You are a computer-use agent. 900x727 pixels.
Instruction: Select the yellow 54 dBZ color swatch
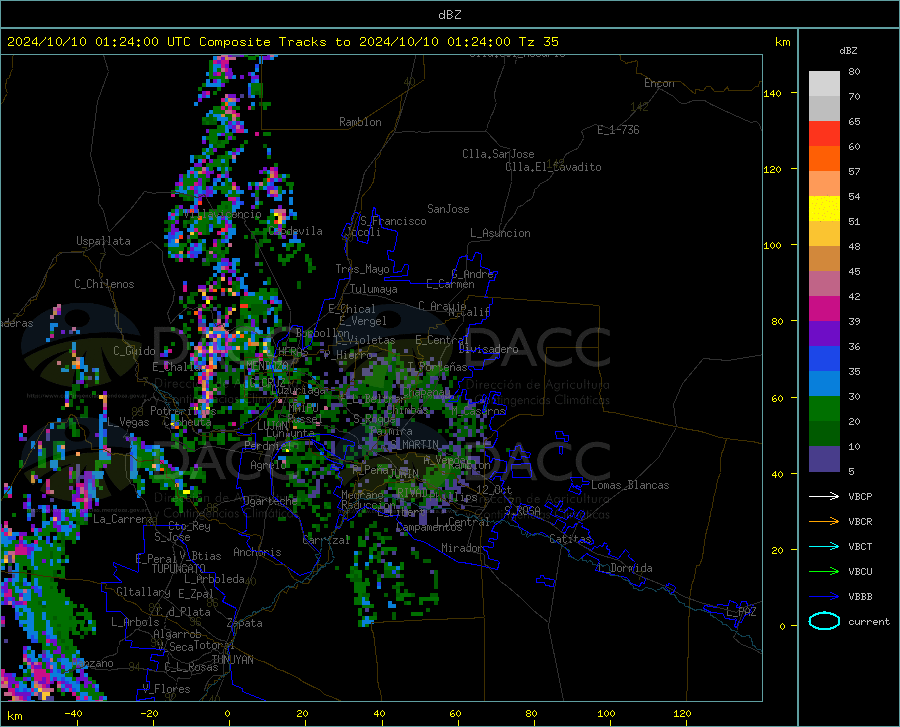pyautogui.click(x=824, y=209)
